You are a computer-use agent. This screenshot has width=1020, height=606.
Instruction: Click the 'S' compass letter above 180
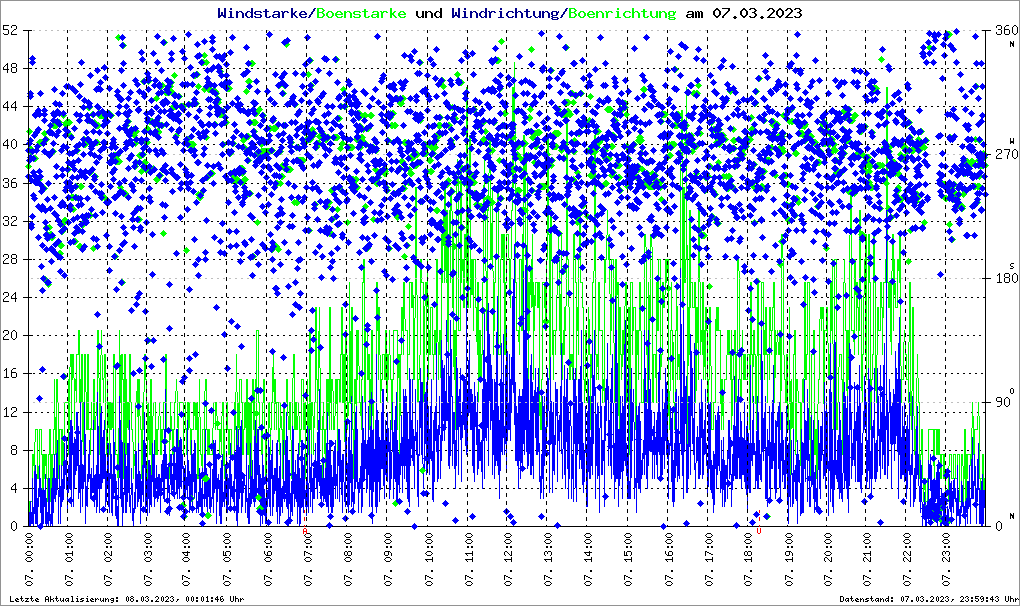[1012, 266]
